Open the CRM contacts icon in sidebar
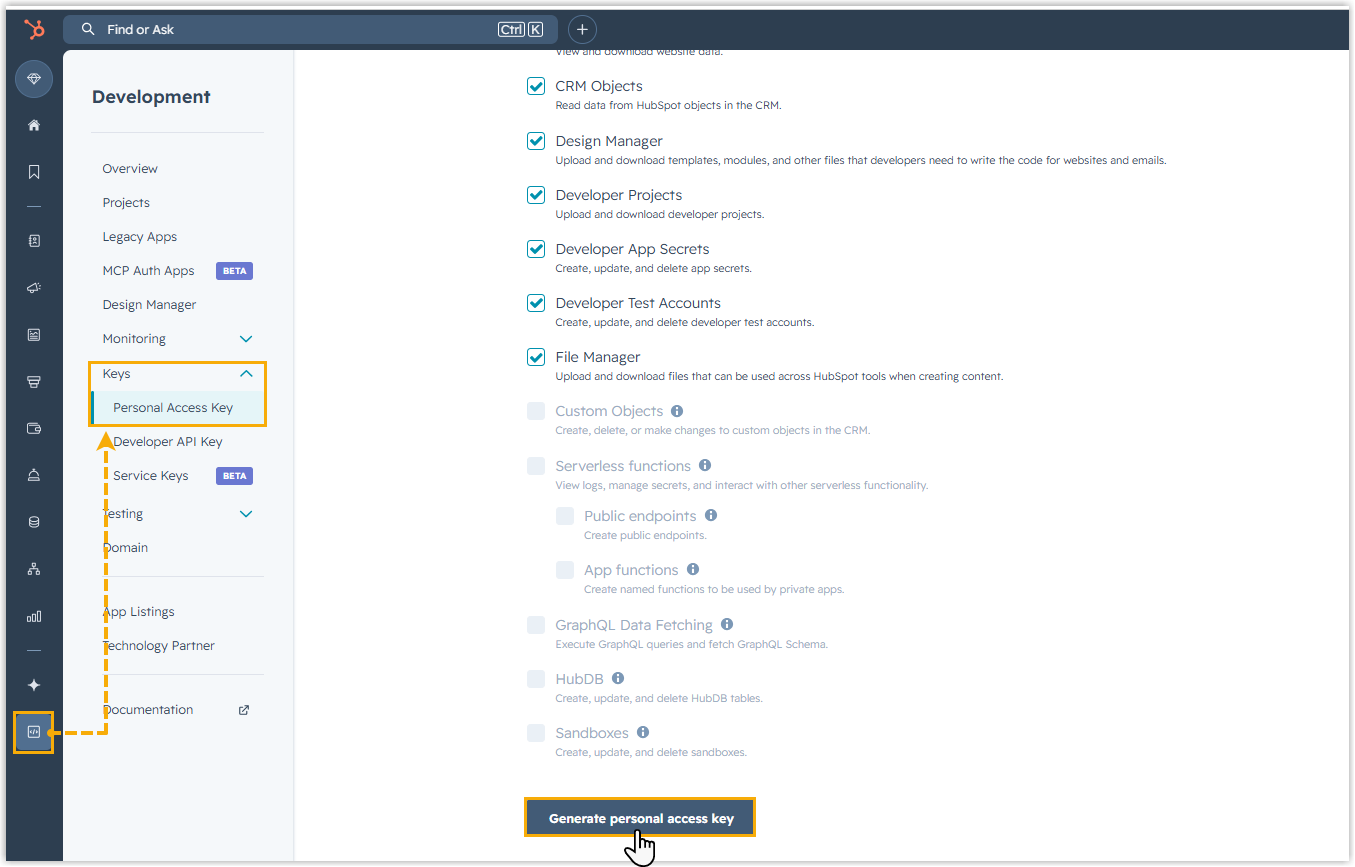The width and height of the screenshot is (1355, 867). coord(34,241)
